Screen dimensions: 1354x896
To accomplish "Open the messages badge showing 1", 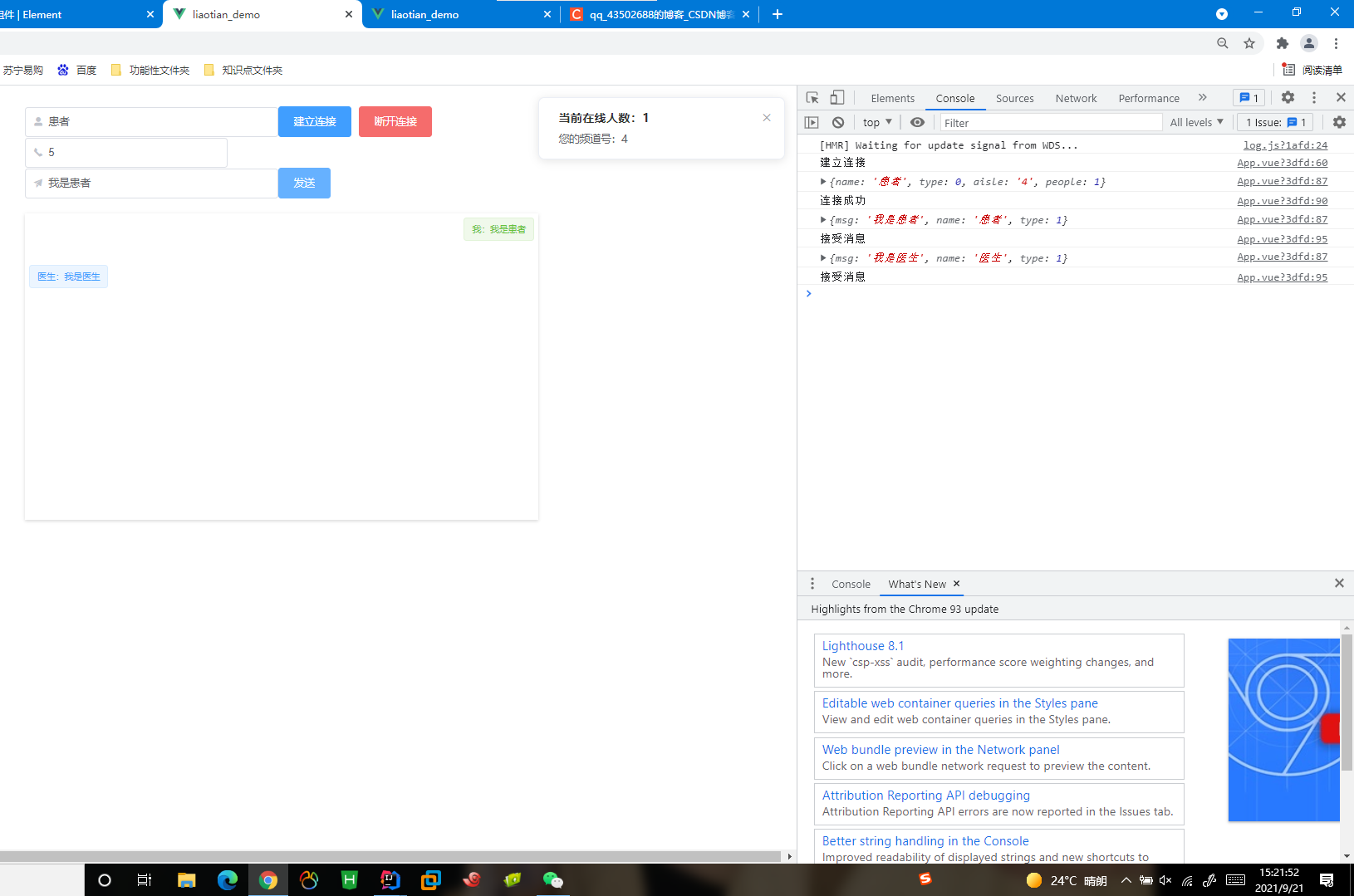I will click(x=1249, y=97).
